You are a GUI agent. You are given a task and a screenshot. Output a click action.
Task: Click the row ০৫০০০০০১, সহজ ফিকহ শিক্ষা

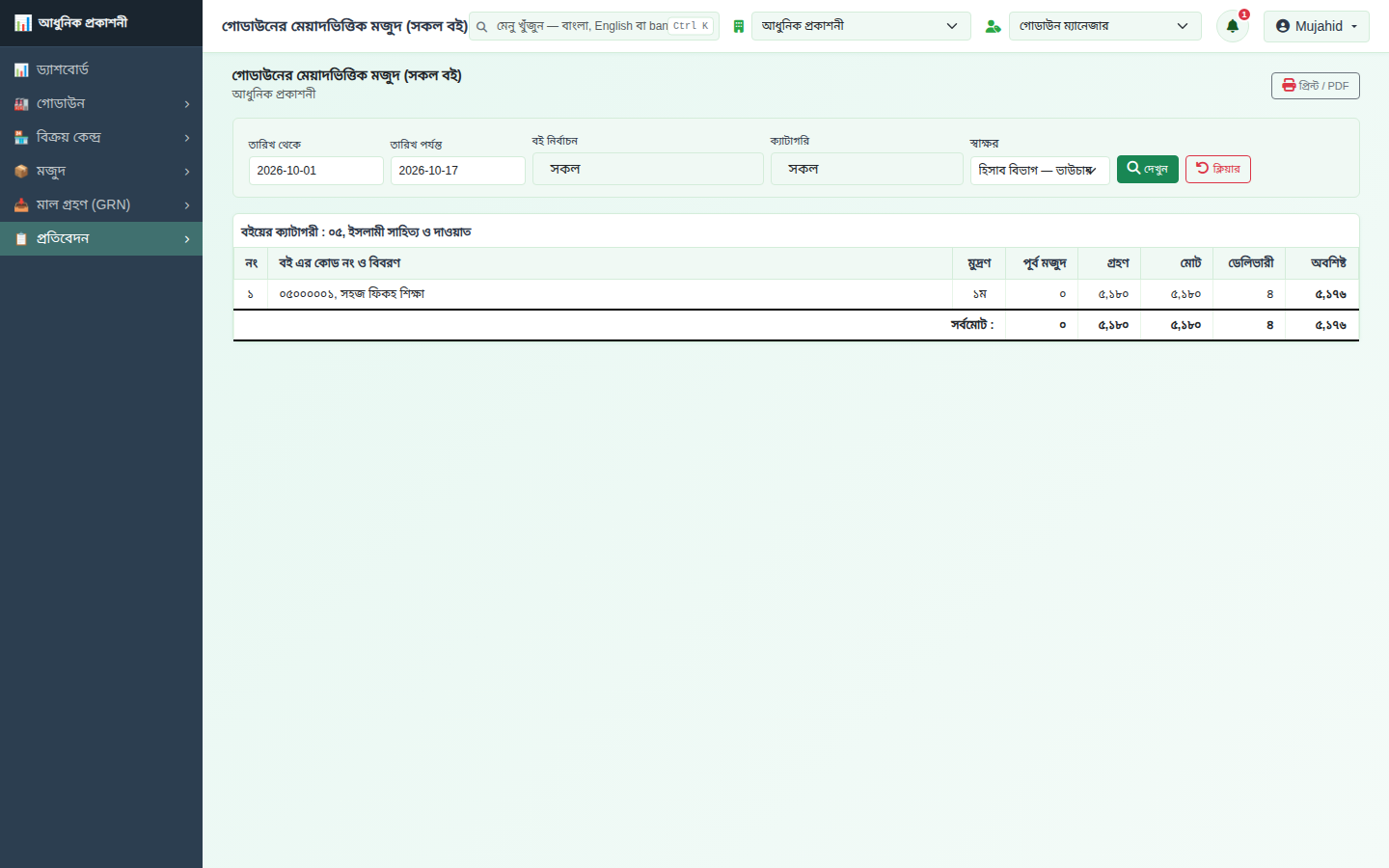(x=796, y=294)
